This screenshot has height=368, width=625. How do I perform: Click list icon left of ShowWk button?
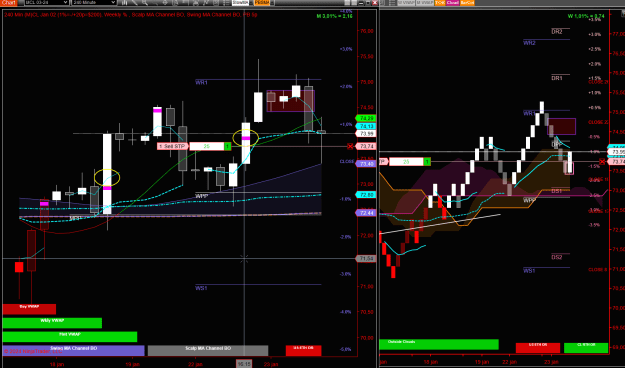pyautogui.click(x=226, y=2)
